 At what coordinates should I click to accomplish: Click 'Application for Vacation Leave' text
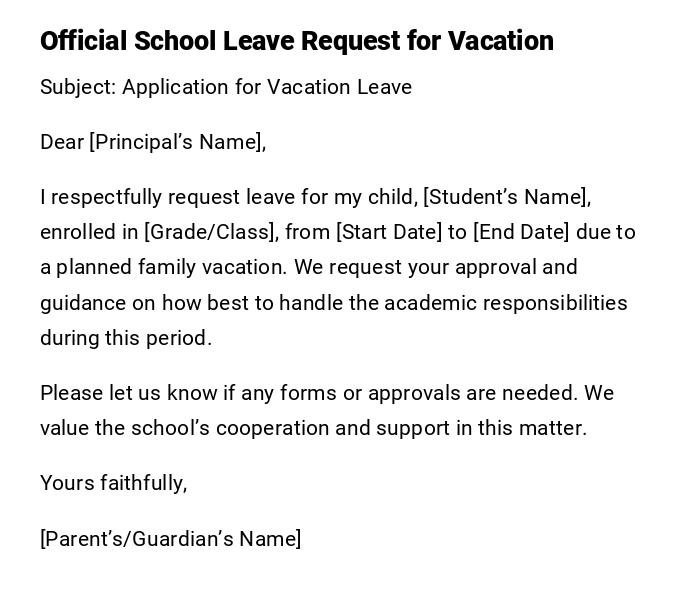pyautogui.click(x=267, y=87)
